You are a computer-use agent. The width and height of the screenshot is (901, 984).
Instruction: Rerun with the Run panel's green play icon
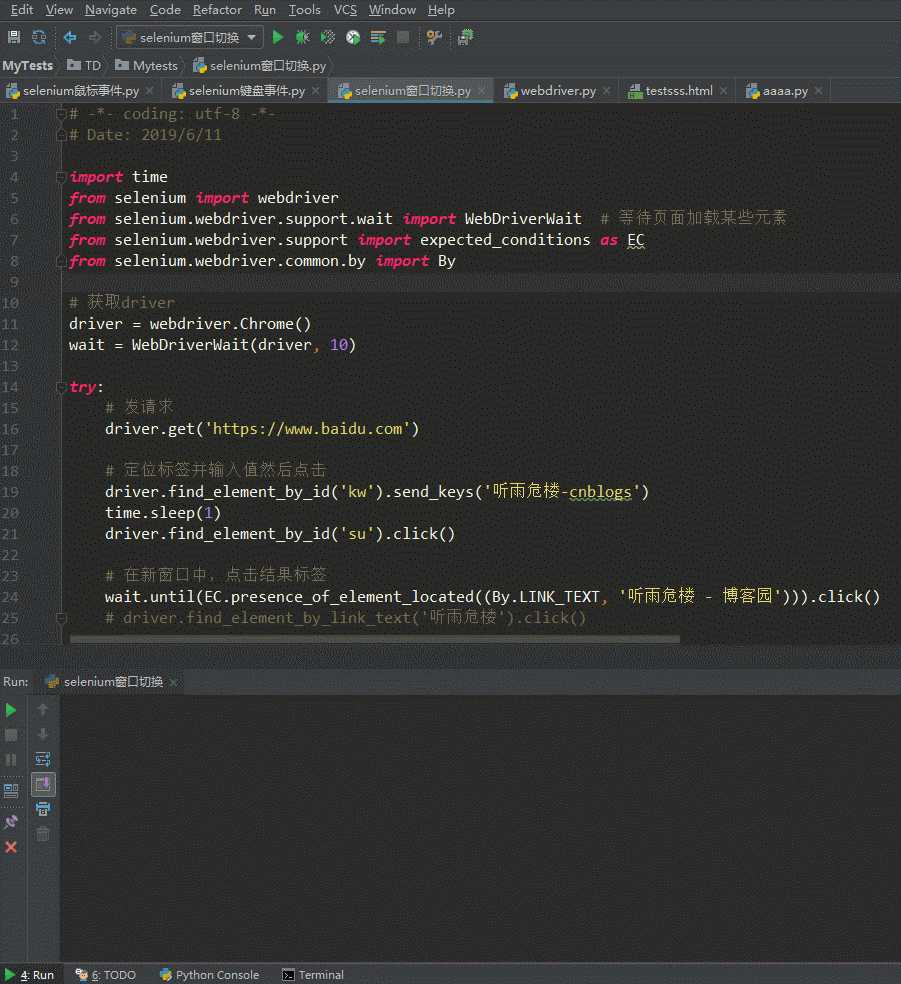coord(11,710)
